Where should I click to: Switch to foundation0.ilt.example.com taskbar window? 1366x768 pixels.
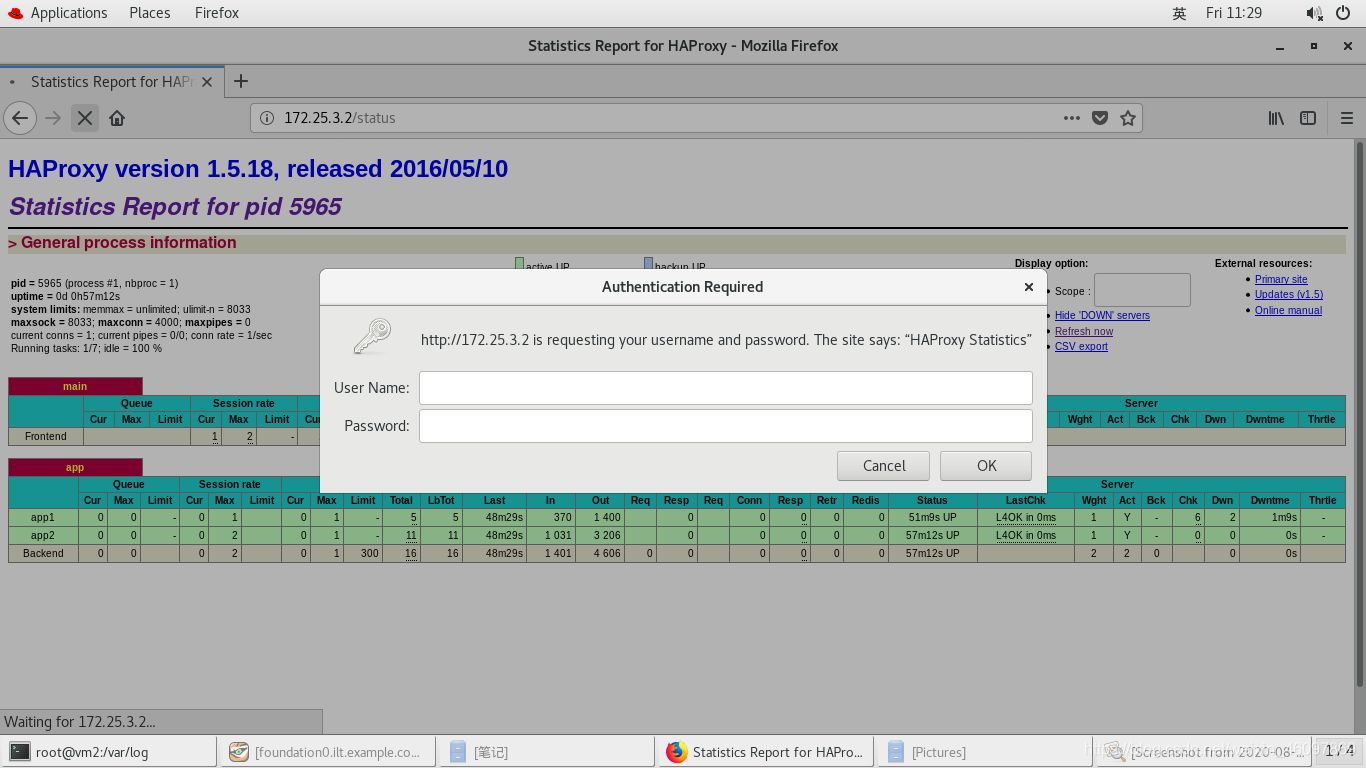pos(329,752)
